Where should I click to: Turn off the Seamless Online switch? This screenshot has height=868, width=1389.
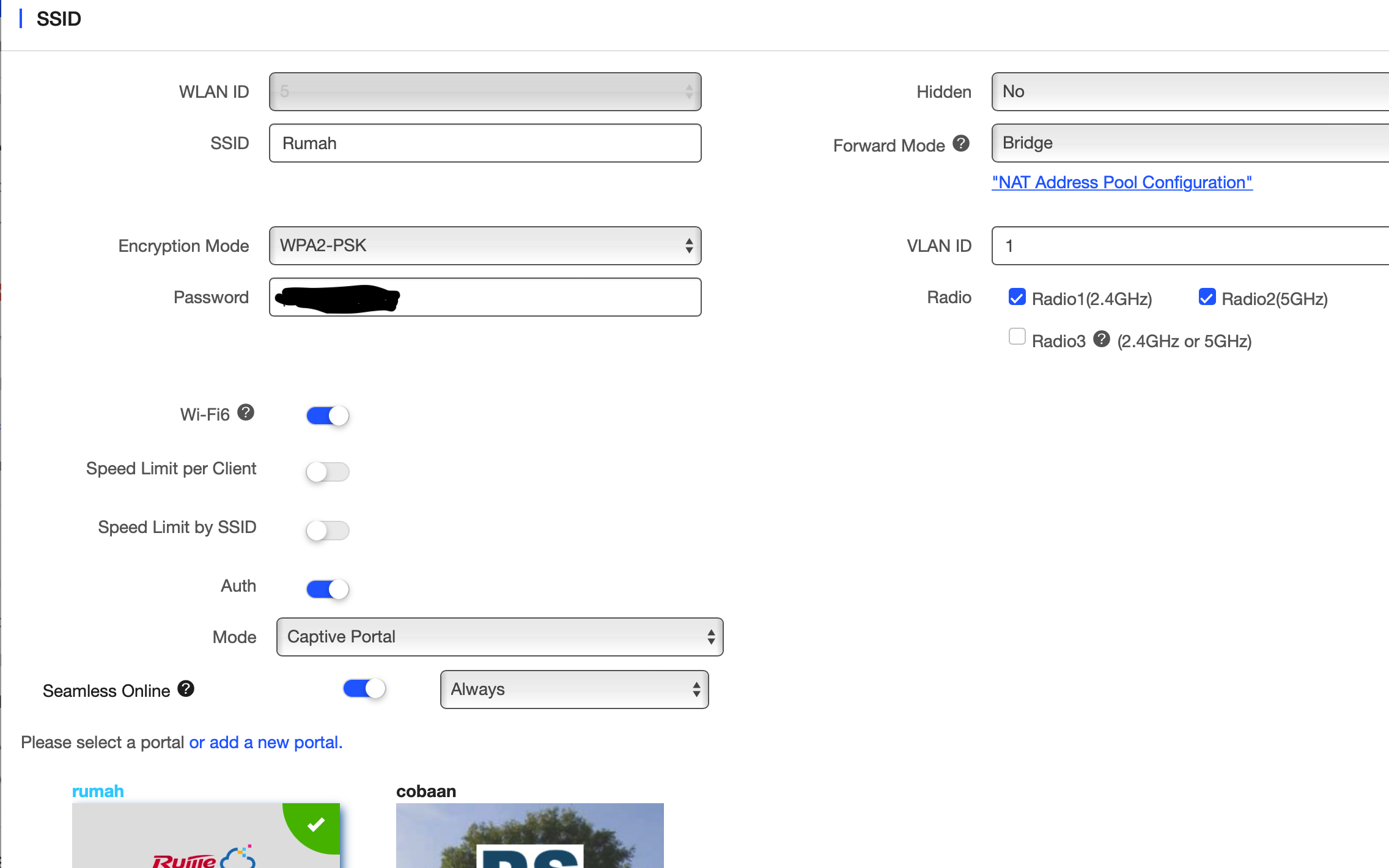[364, 688]
